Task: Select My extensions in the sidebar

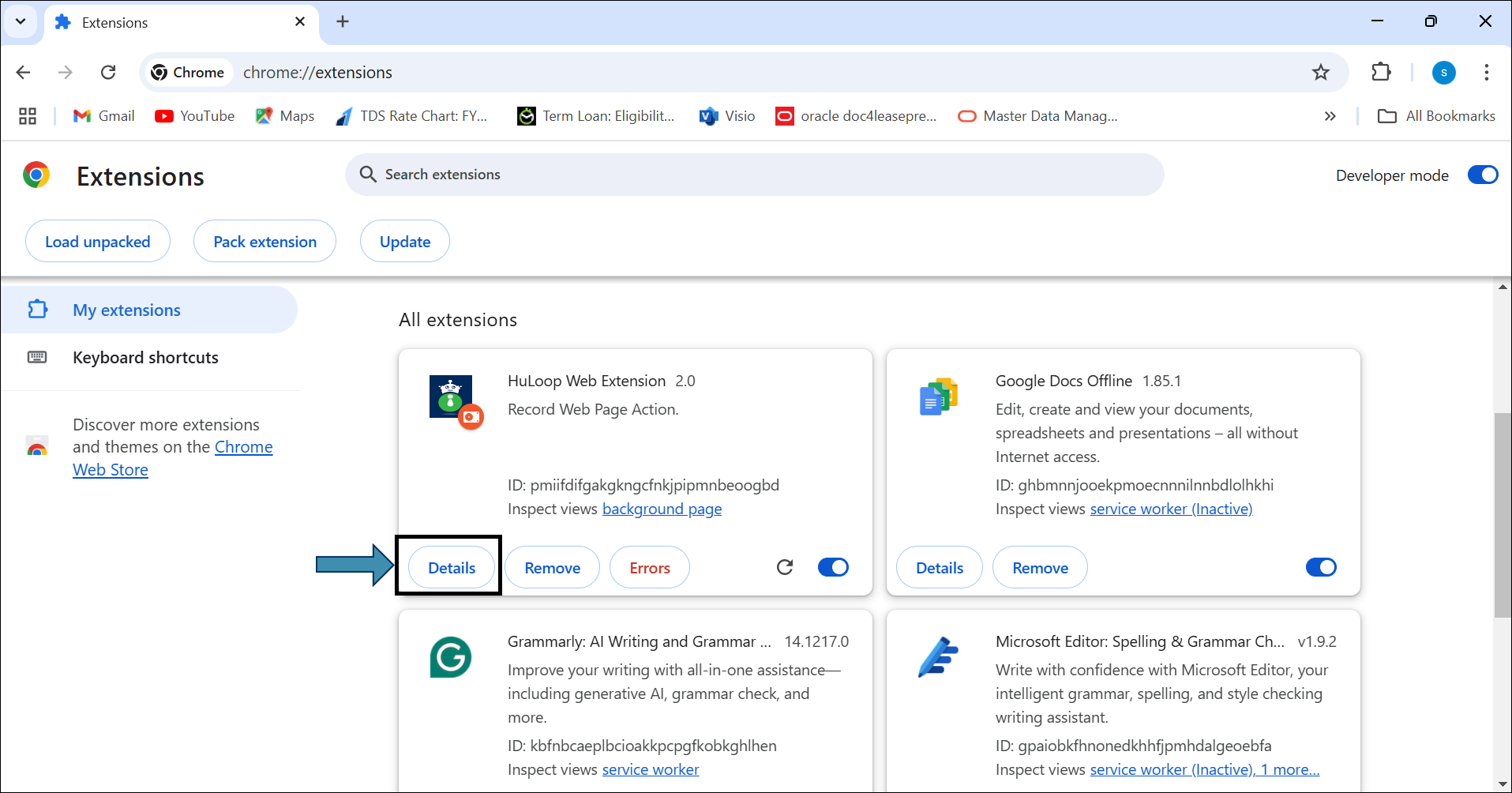Action: tap(126, 310)
